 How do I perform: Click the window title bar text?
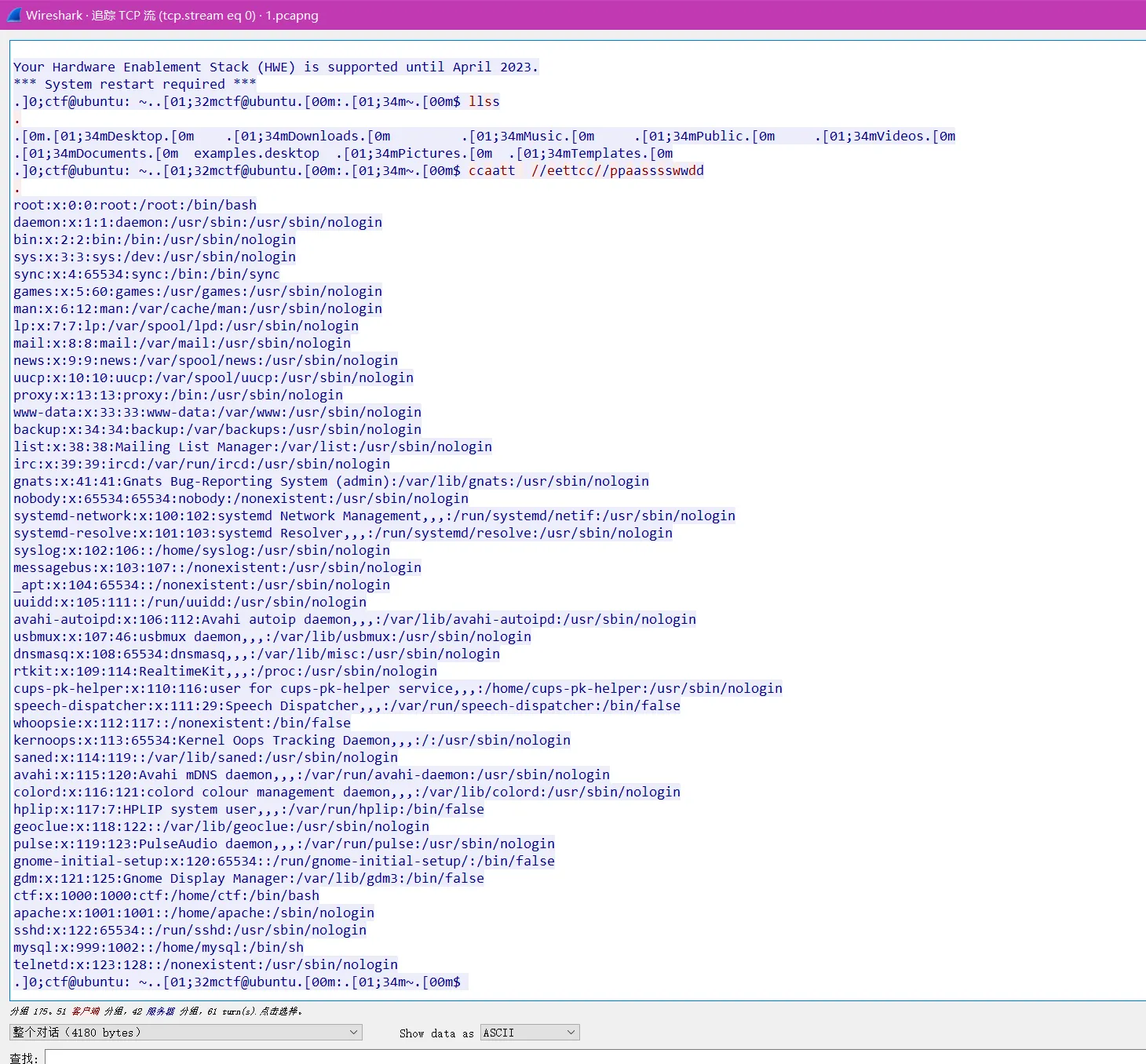[172, 15]
